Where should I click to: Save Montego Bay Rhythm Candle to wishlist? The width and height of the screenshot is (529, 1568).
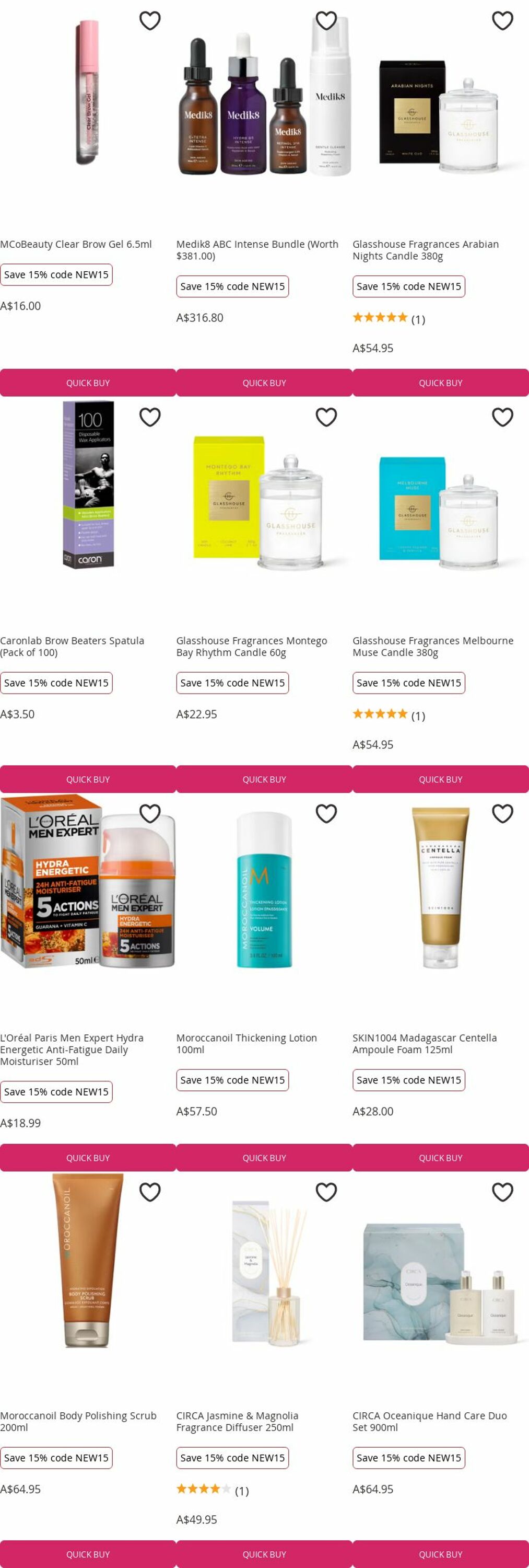(x=326, y=417)
